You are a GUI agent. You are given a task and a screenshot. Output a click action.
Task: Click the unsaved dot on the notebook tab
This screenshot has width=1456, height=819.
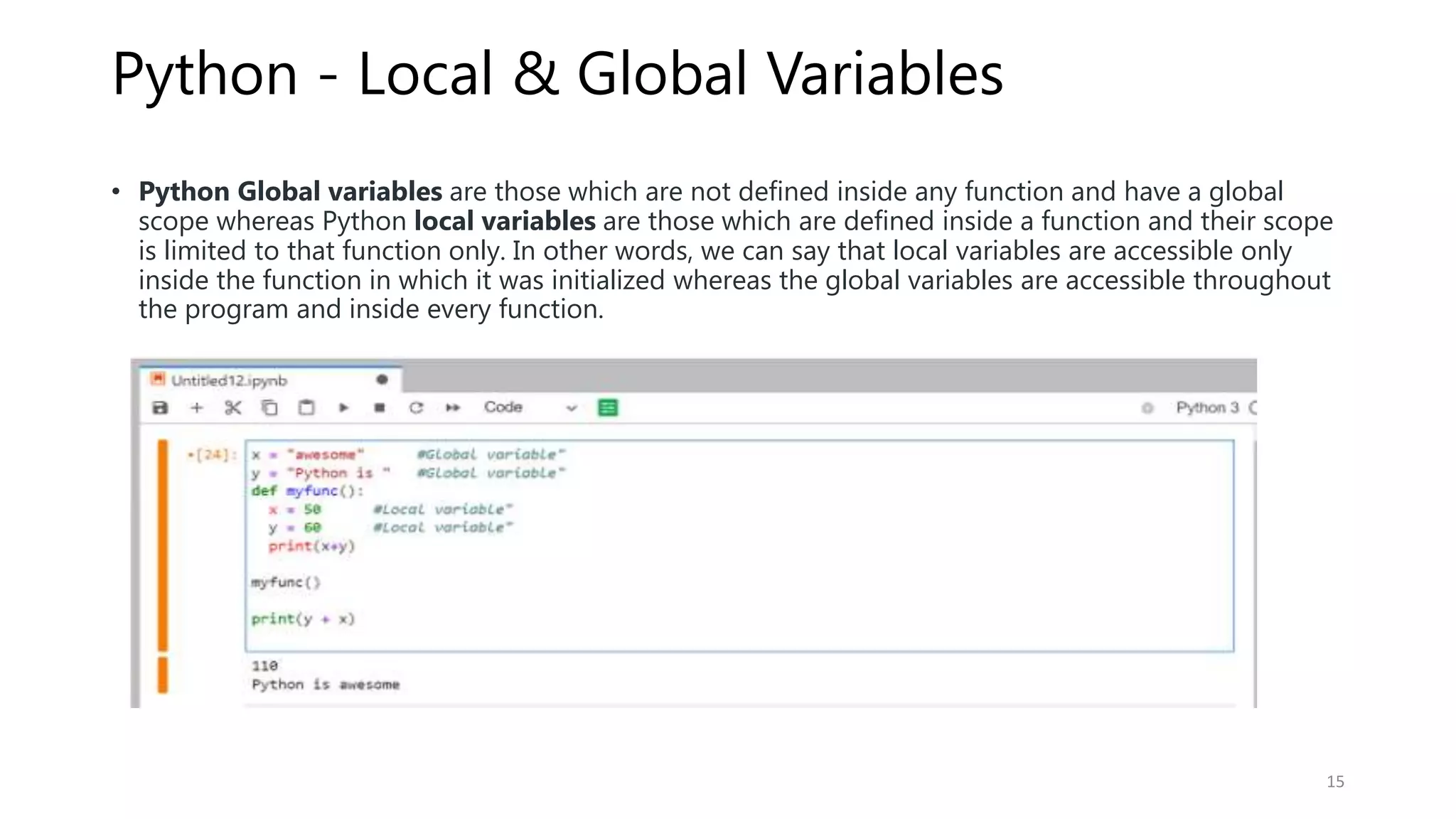382,380
